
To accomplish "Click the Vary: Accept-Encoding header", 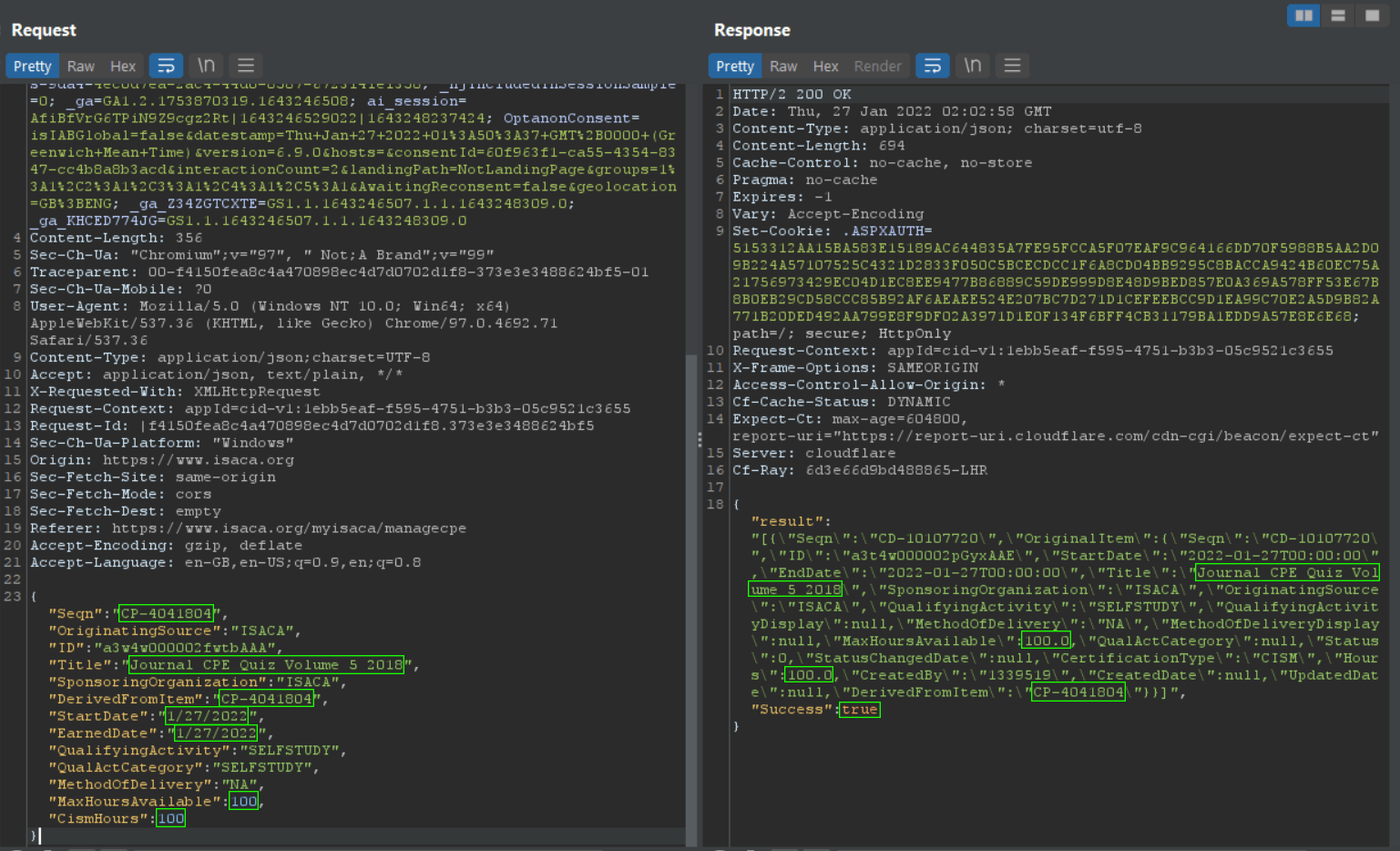I will (828, 214).
